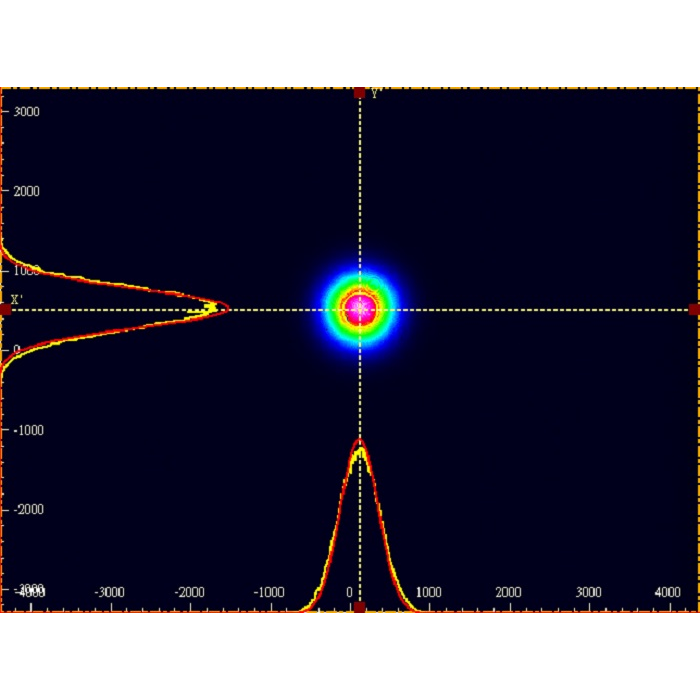This screenshot has width=700, height=700.
Task: Click the -3000 tick label on the horizontal axis
Action: coord(108,593)
